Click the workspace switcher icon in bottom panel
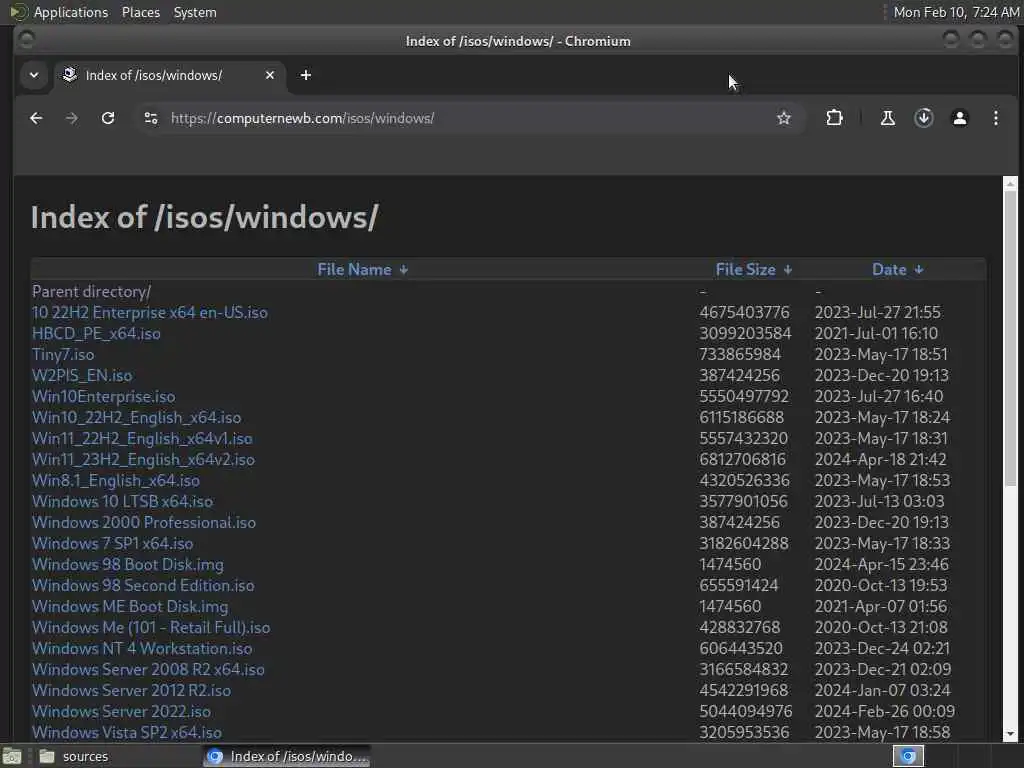Viewport: 1024px width, 768px height. 908,756
